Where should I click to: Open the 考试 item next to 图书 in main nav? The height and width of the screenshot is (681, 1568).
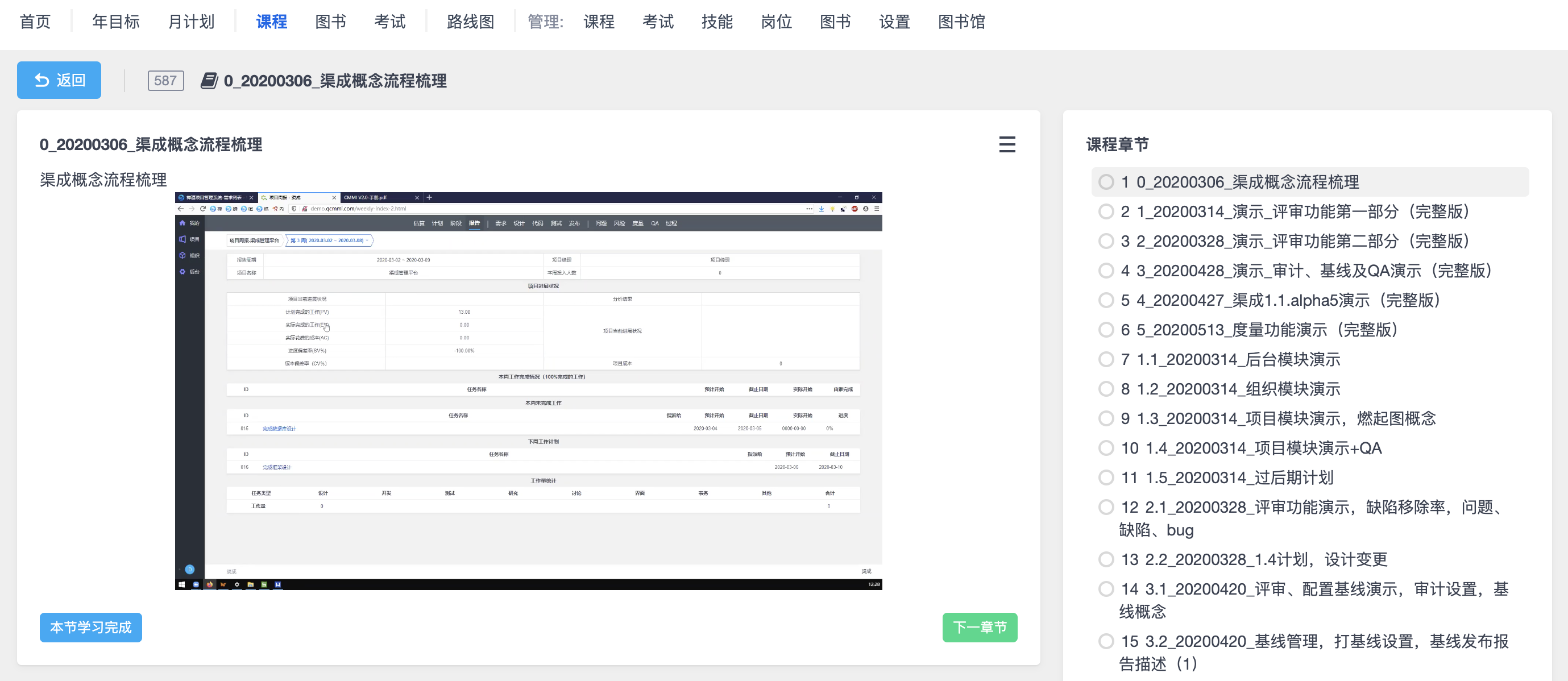point(389,22)
